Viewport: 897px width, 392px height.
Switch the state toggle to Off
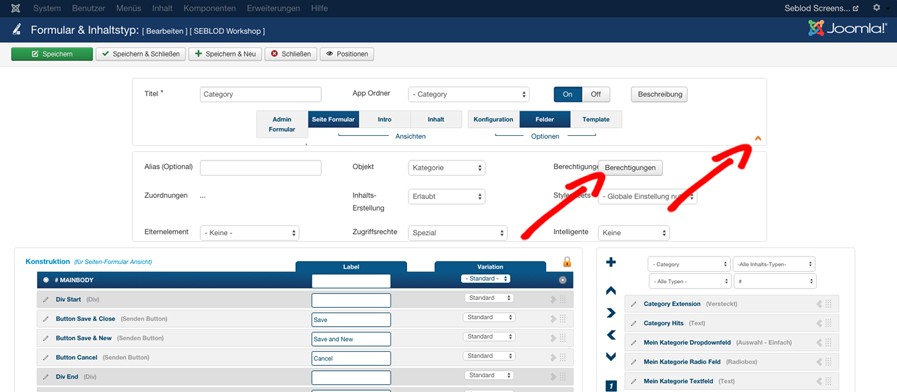[596, 94]
